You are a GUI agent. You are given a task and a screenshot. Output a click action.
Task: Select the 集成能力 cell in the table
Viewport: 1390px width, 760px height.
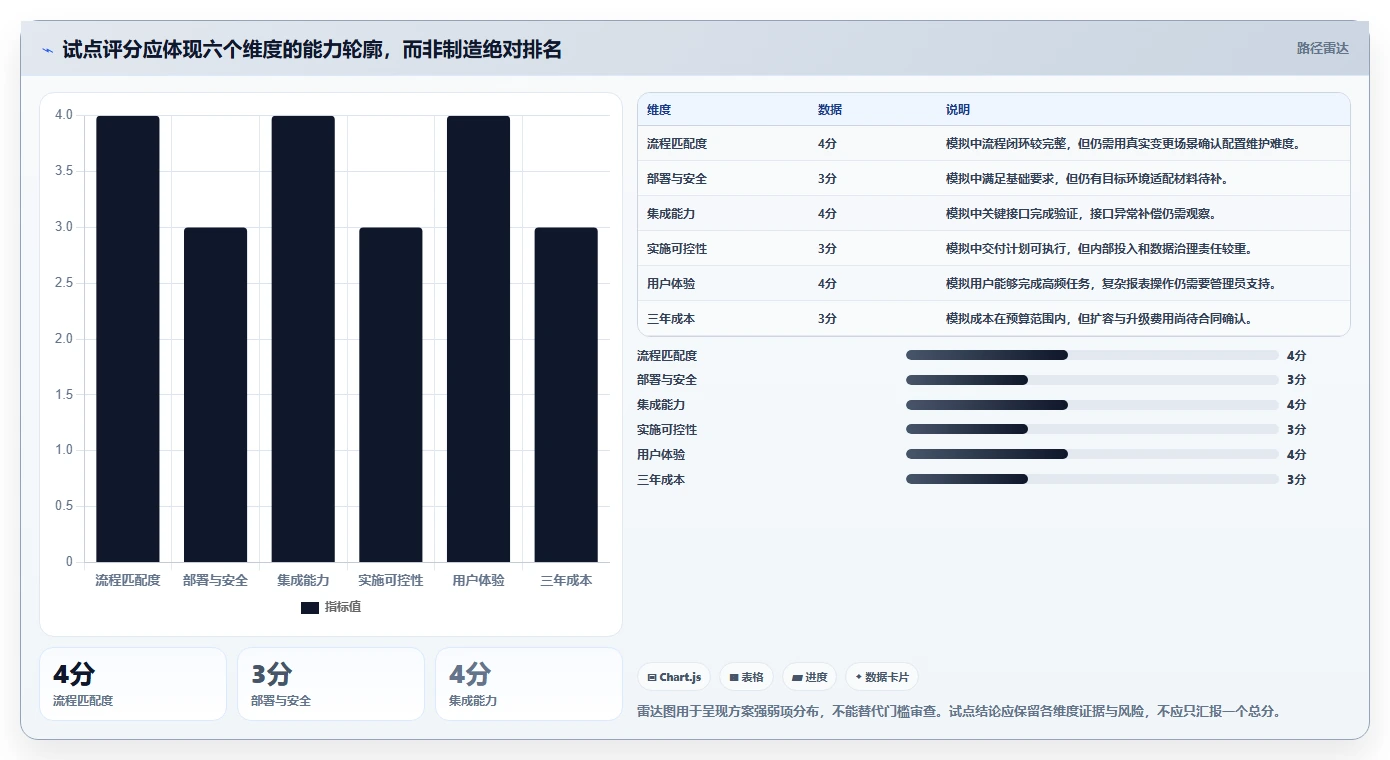pos(671,214)
